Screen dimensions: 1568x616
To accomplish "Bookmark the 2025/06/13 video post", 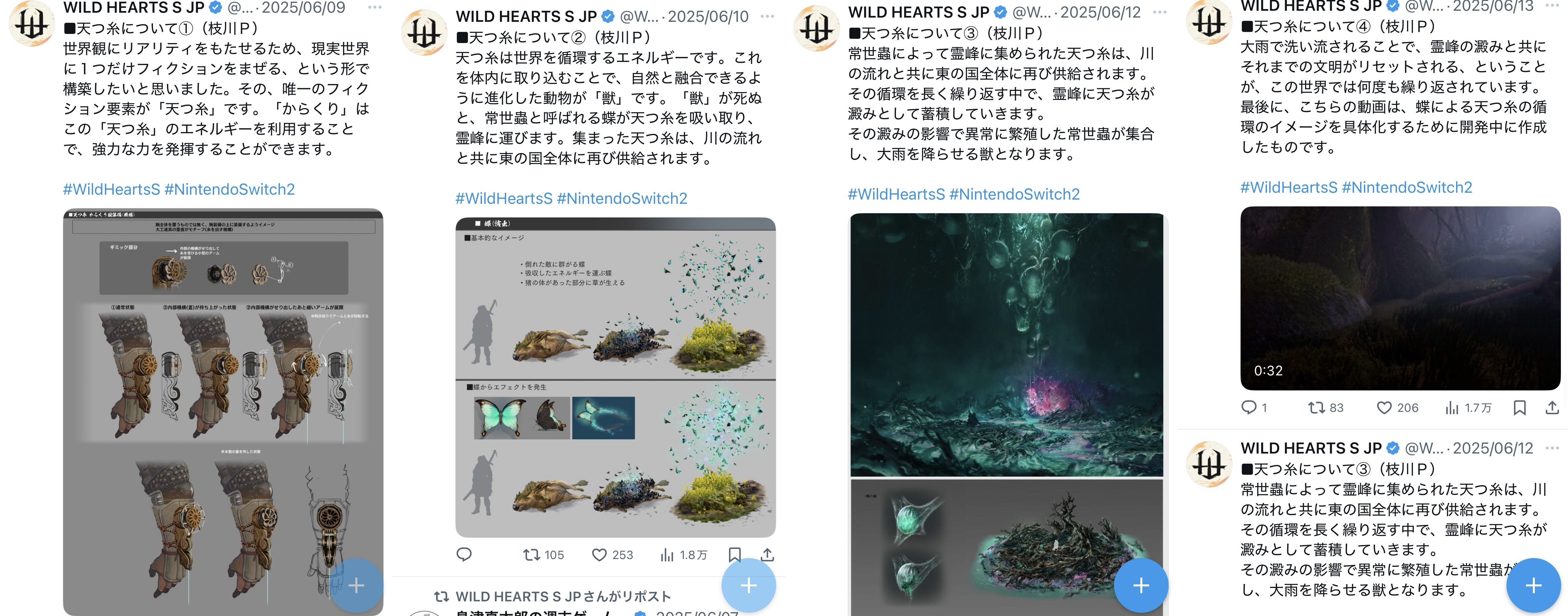I will tap(1519, 407).
